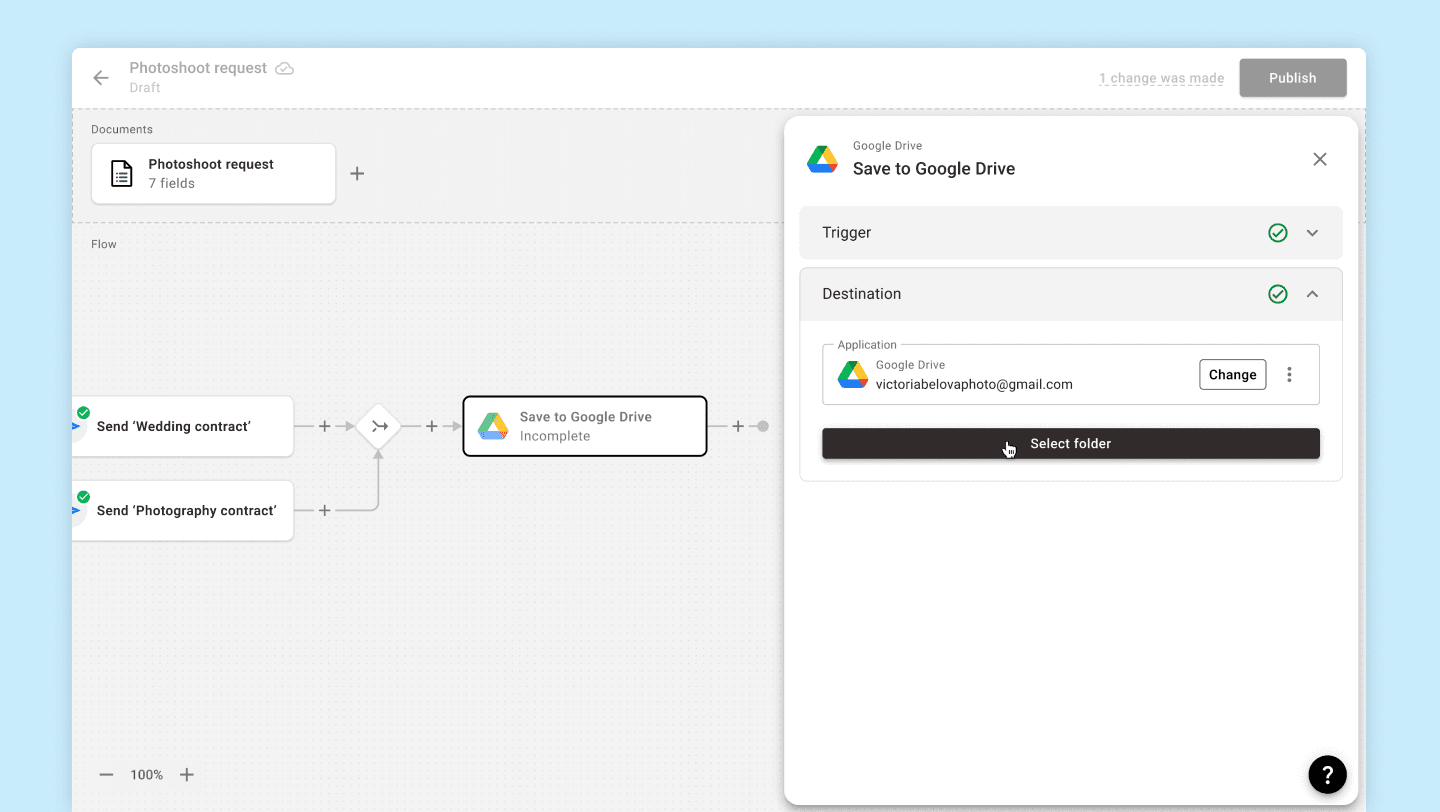This screenshot has width=1440, height=812.
Task: Open '1 change was made' link
Action: tap(1162, 78)
